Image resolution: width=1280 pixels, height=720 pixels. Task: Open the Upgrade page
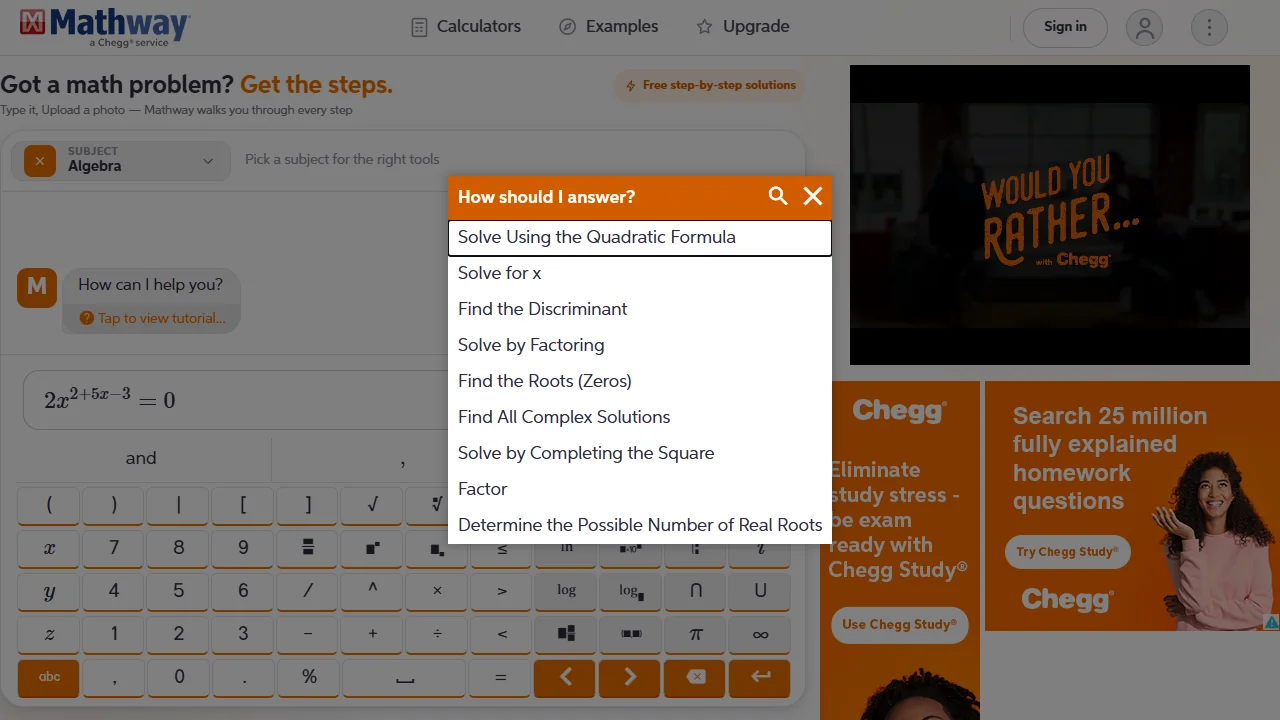742,27
